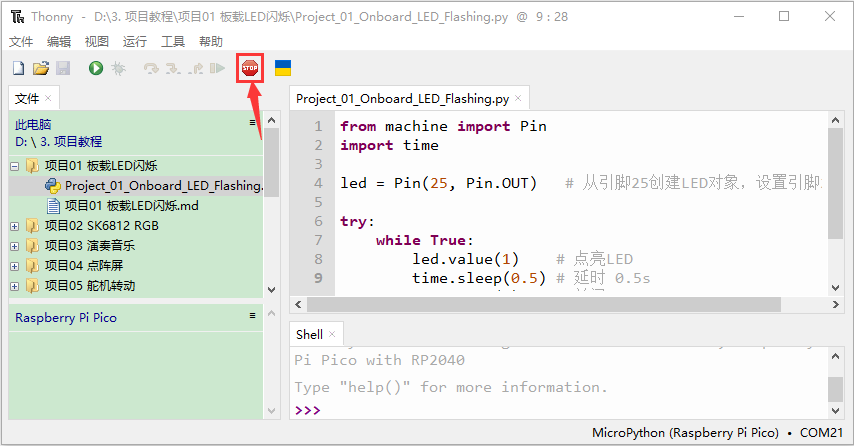Click the red Stop/Restart backend icon
The image size is (854, 446).
pos(250,68)
